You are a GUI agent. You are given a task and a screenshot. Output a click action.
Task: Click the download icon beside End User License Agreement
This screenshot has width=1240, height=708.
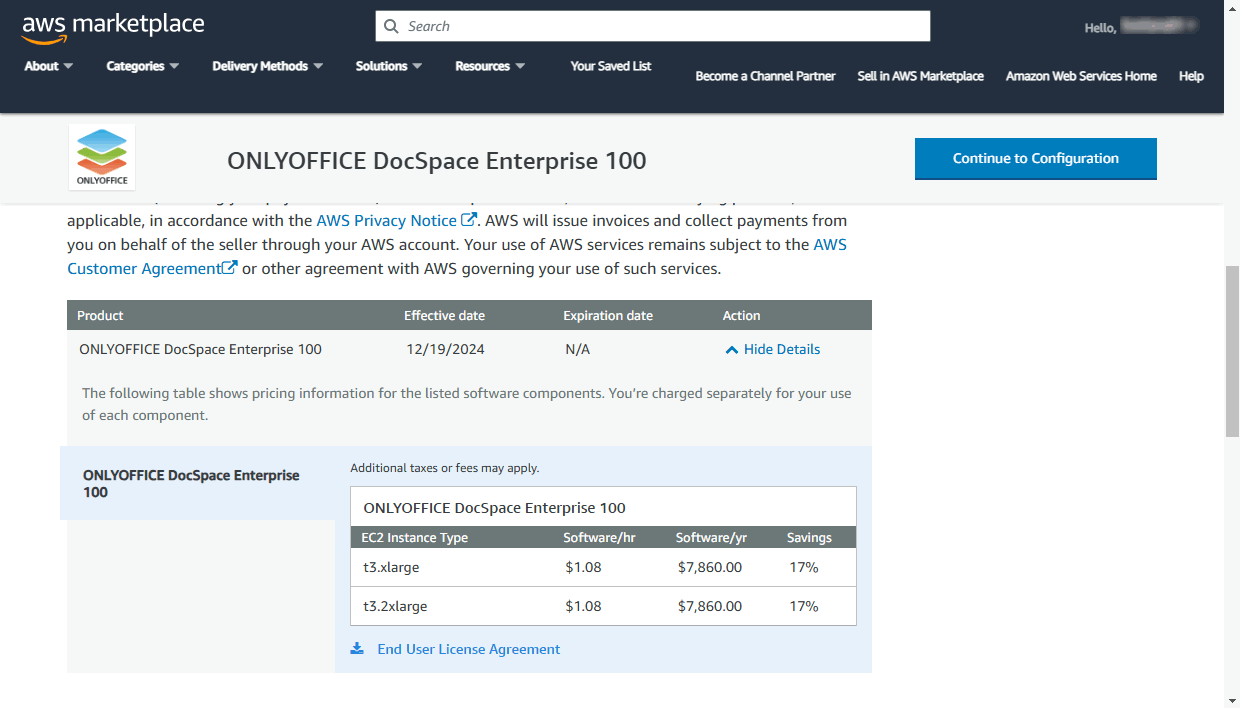357,649
